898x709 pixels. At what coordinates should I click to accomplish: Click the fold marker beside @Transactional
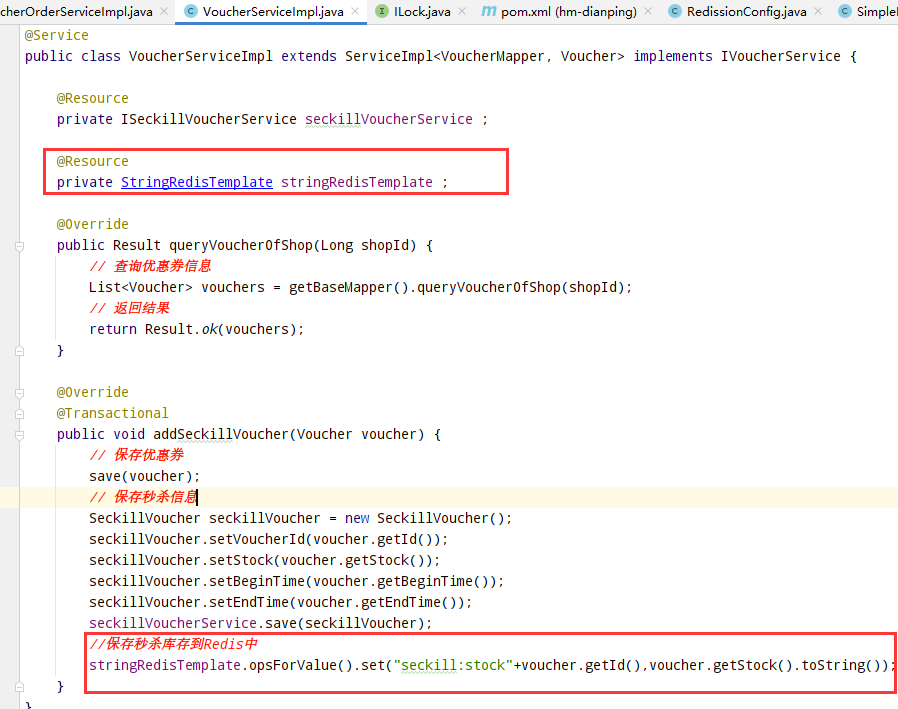tap(19, 413)
